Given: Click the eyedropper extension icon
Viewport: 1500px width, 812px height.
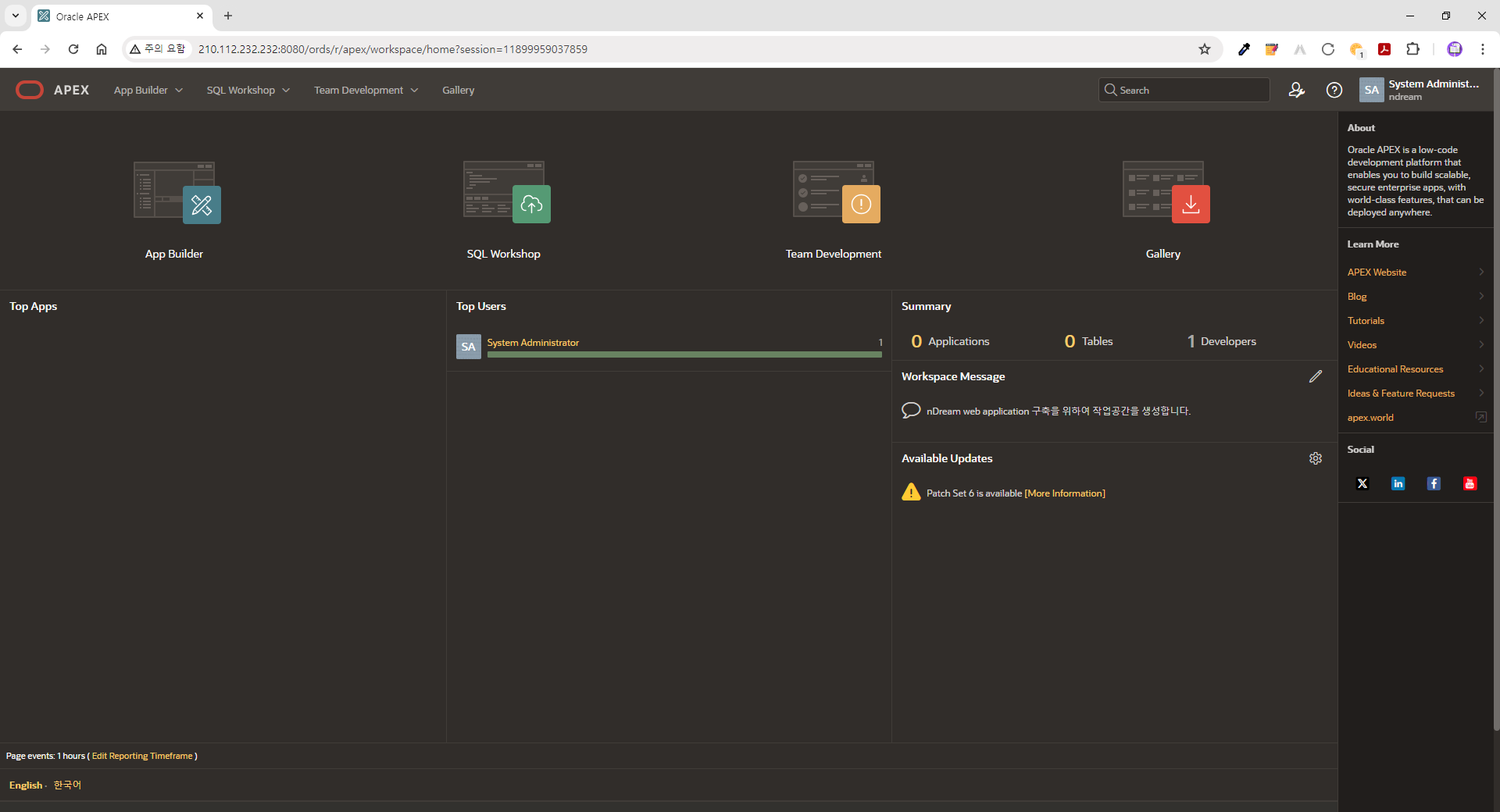Looking at the screenshot, I should [x=1244, y=49].
